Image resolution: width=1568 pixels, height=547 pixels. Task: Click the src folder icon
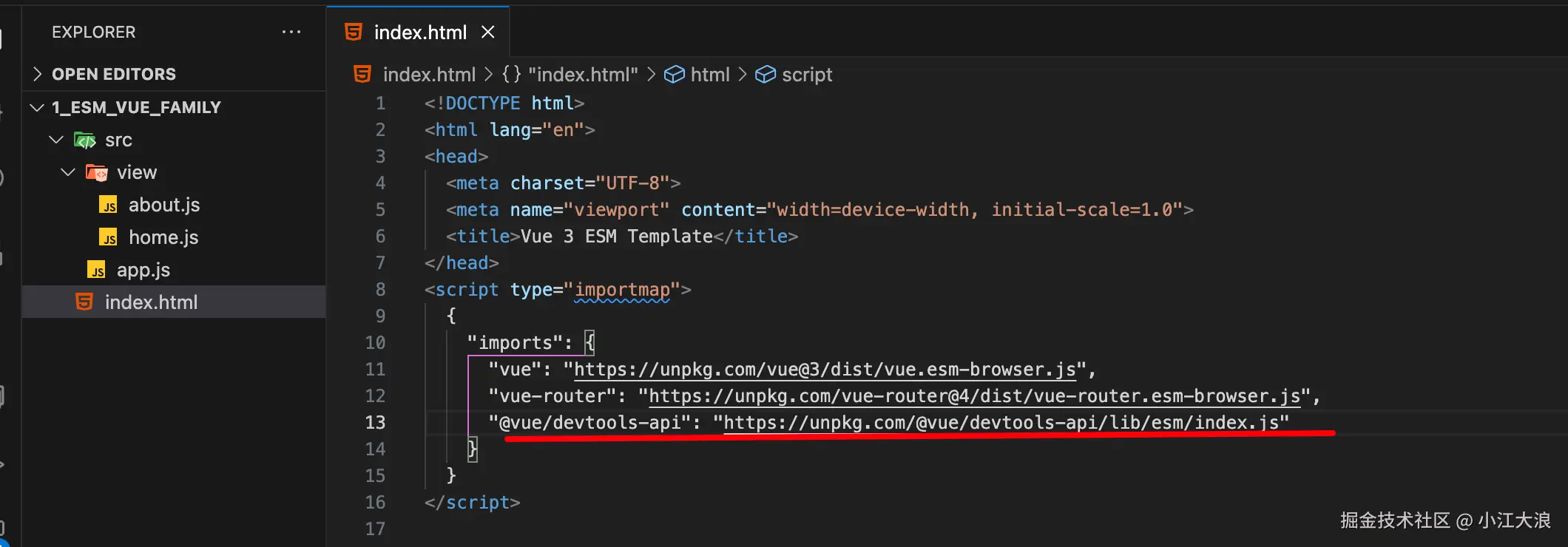point(85,140)
